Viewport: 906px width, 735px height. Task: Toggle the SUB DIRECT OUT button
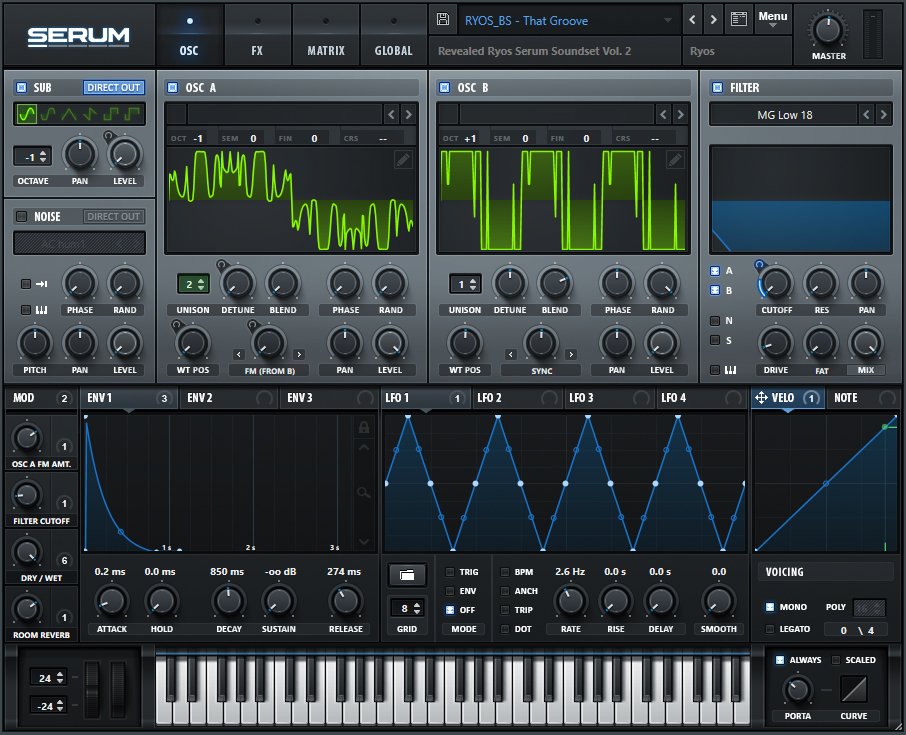113,87
